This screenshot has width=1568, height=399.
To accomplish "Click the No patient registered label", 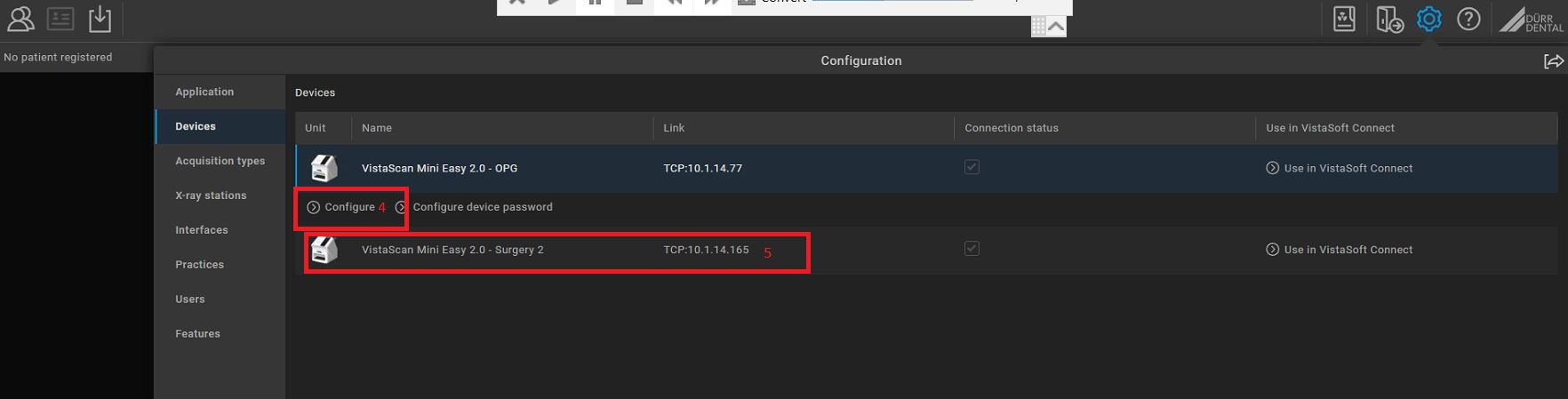I will (58, 57).
